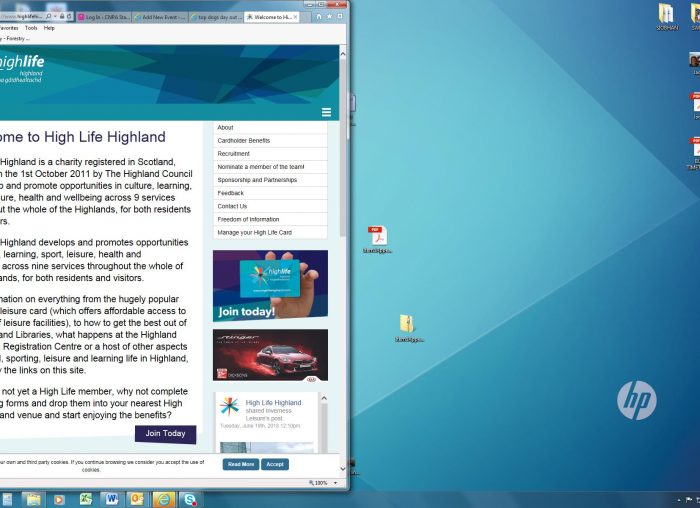Open Cardholder Benefits in side menu
The height and width of the screenshot is (508, 700).
pyautogui.click(x=270, y=141)
